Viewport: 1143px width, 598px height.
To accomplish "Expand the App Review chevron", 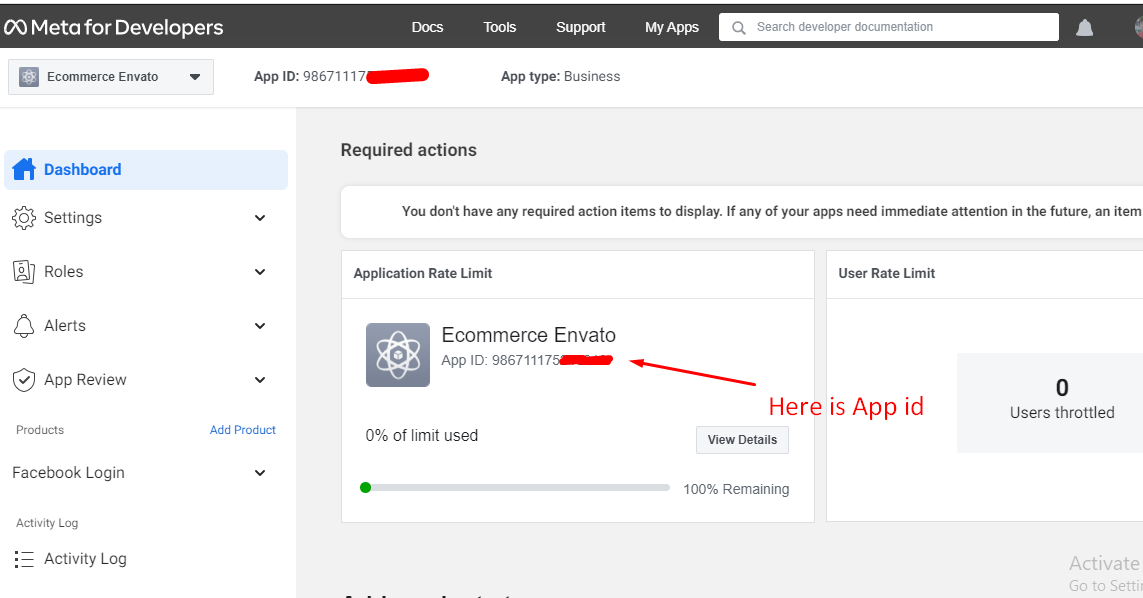I will coord(260,380).
